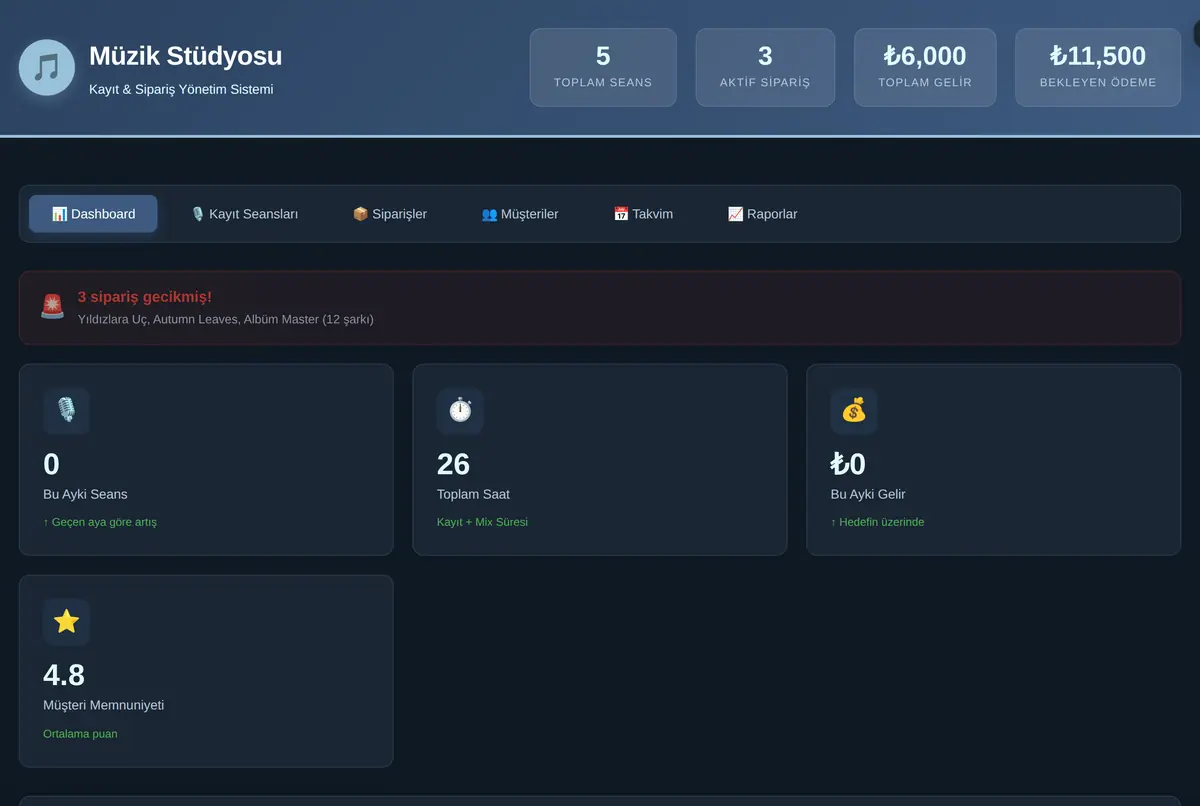Click the 26 Toplam Saat value
The height and width of the screenshot is (806, 1200).
(453, 464)
